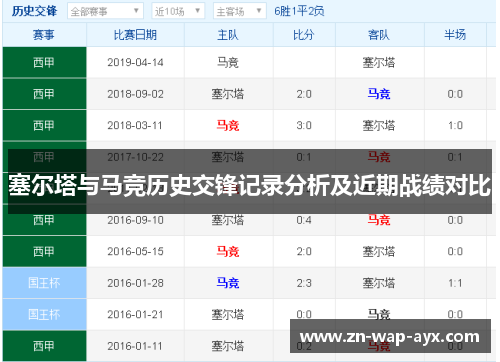Select the date 2019-04-14
The width and height of the screenshot is (500, 362).
(x=135, y=62)
